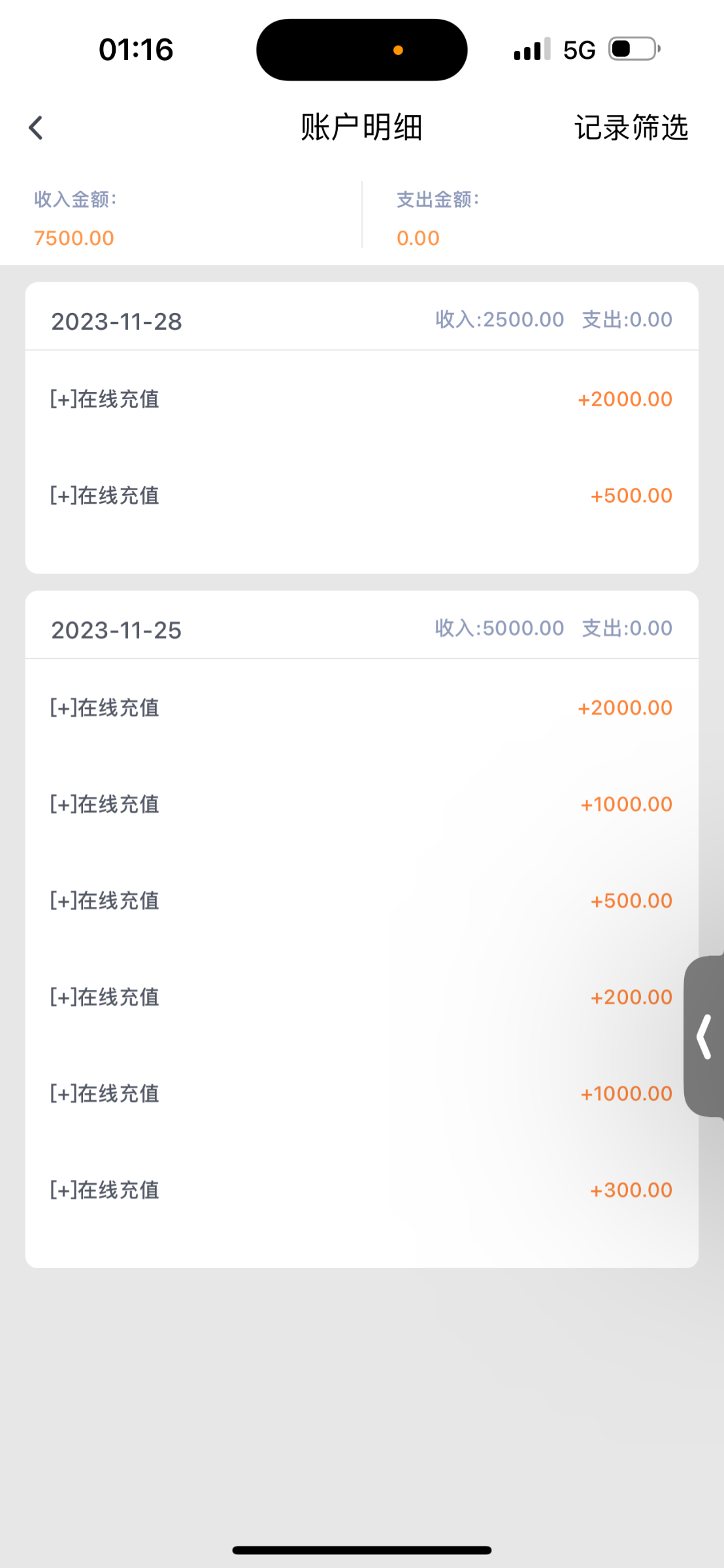Tap the 账户明细 page title
This screenshot has width=724, height=1568.
click(x=361, y=127)
